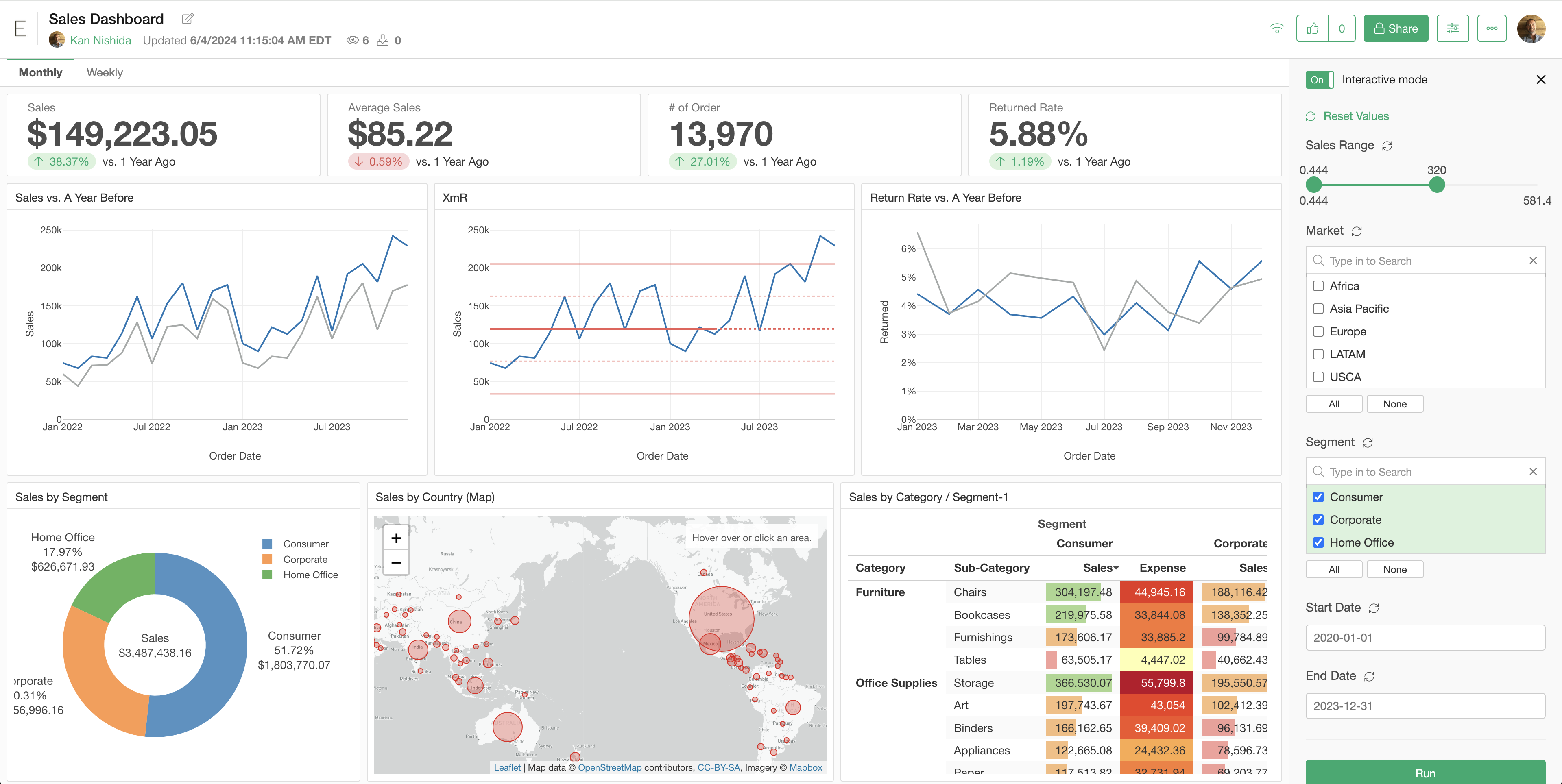Image resolution: width=1562 pixels, height=784 pixels.
Task: Click the map zoom out minus button
Action: click(x=396, y=563)
